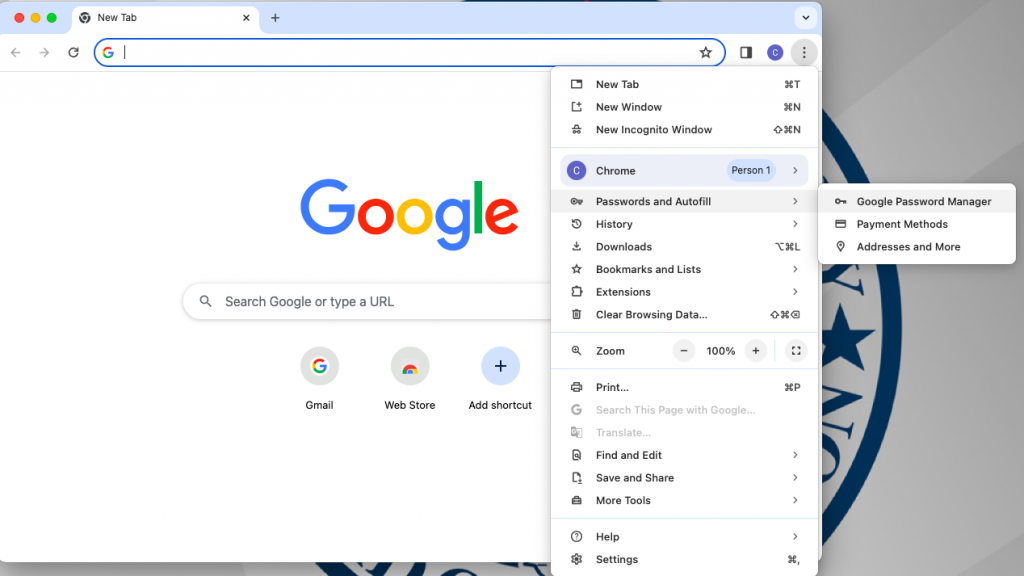The width and height of the screenshot is (1024, 576).
Task: Click the Bookmarks and Lists star icon
Action: click(x=576, y=269)
